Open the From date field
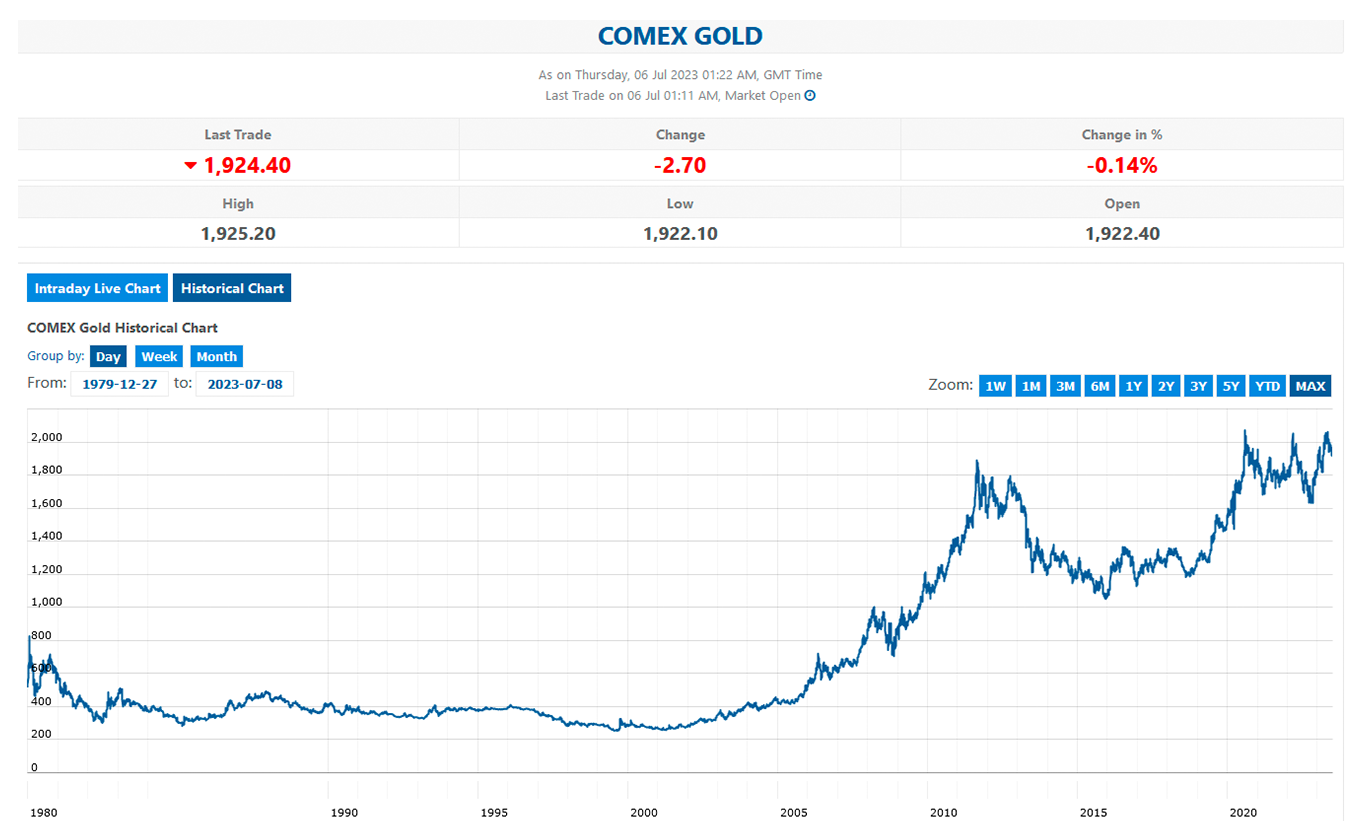1366x840 pixels. click(x=120, y=384)
